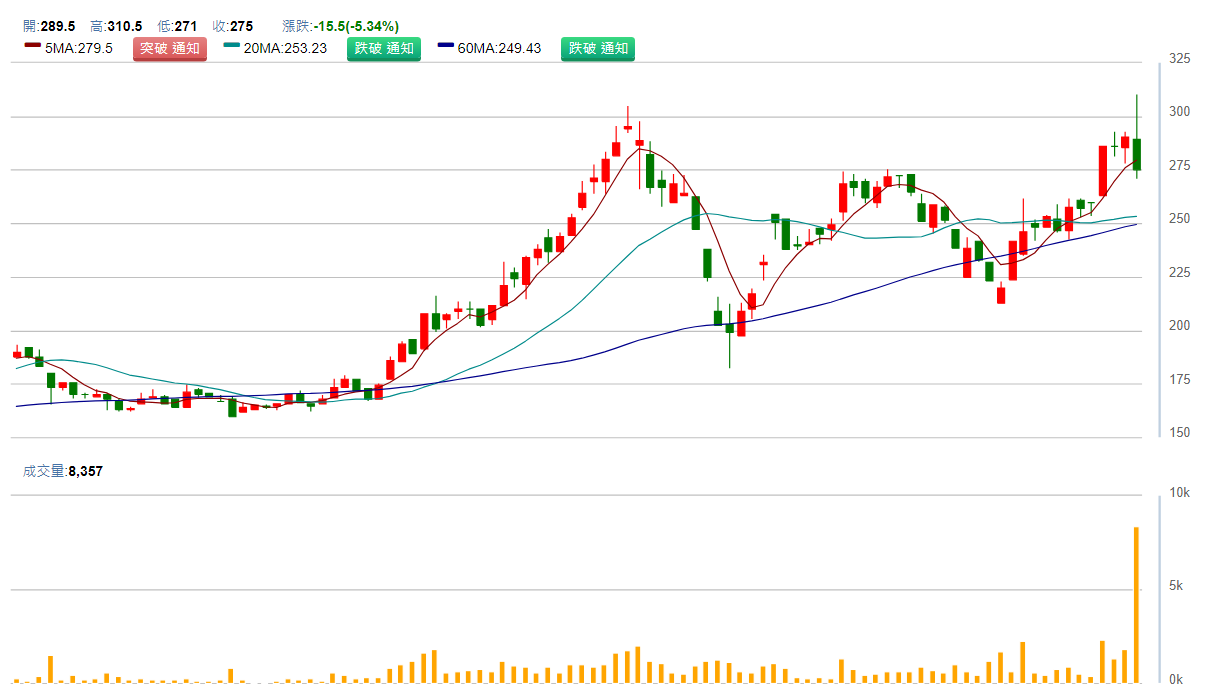Select the 5MA:279.5 legend label
The image size is (1208, 696).
78,49
